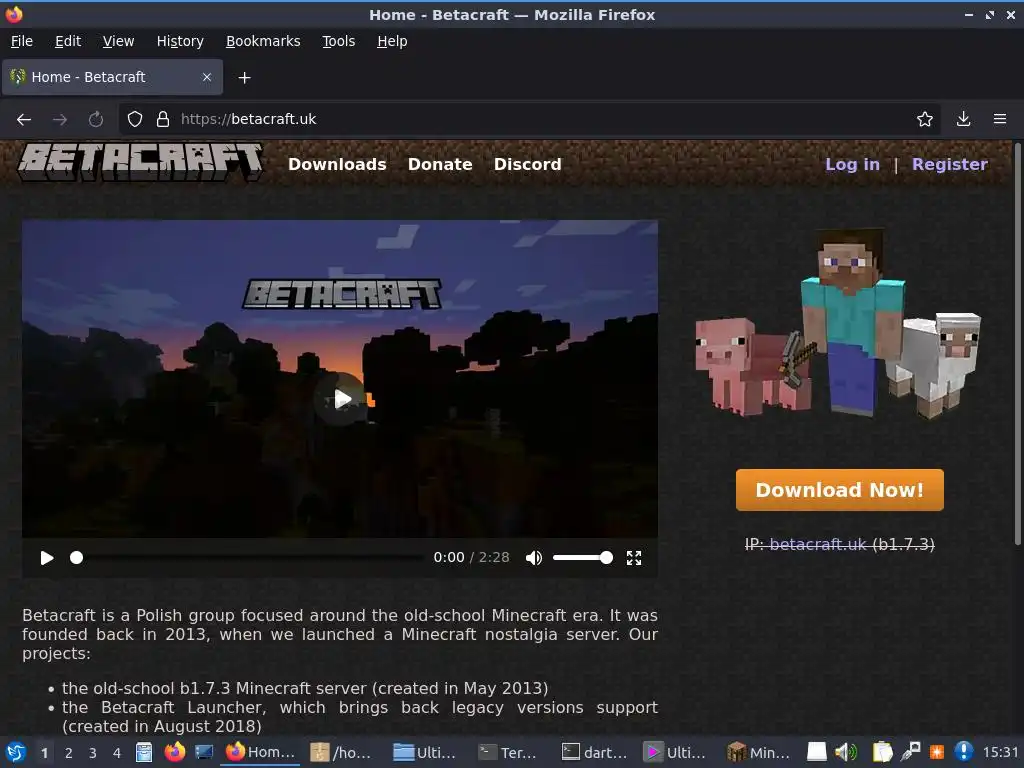Switch to workspace 4
Viewport: 1024px width, 768px height.
pos(117,753)
